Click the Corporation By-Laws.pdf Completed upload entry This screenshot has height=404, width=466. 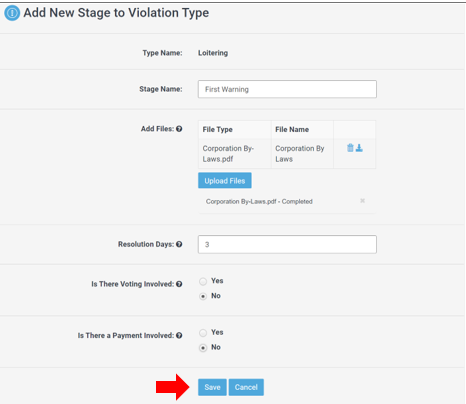[x=259, y=201]
